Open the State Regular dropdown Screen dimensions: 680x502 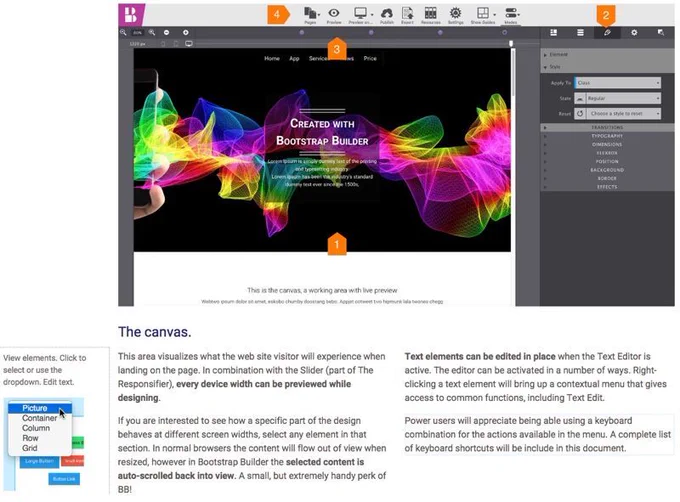pos(623,98)
